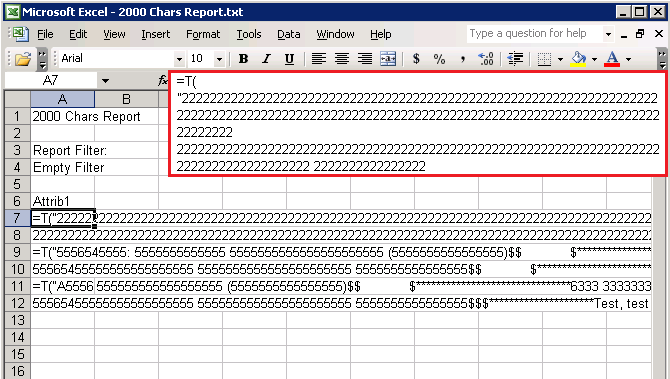This screenshot has width=670, height=379.
Task: Open the Insert menu
Action: 156,34
